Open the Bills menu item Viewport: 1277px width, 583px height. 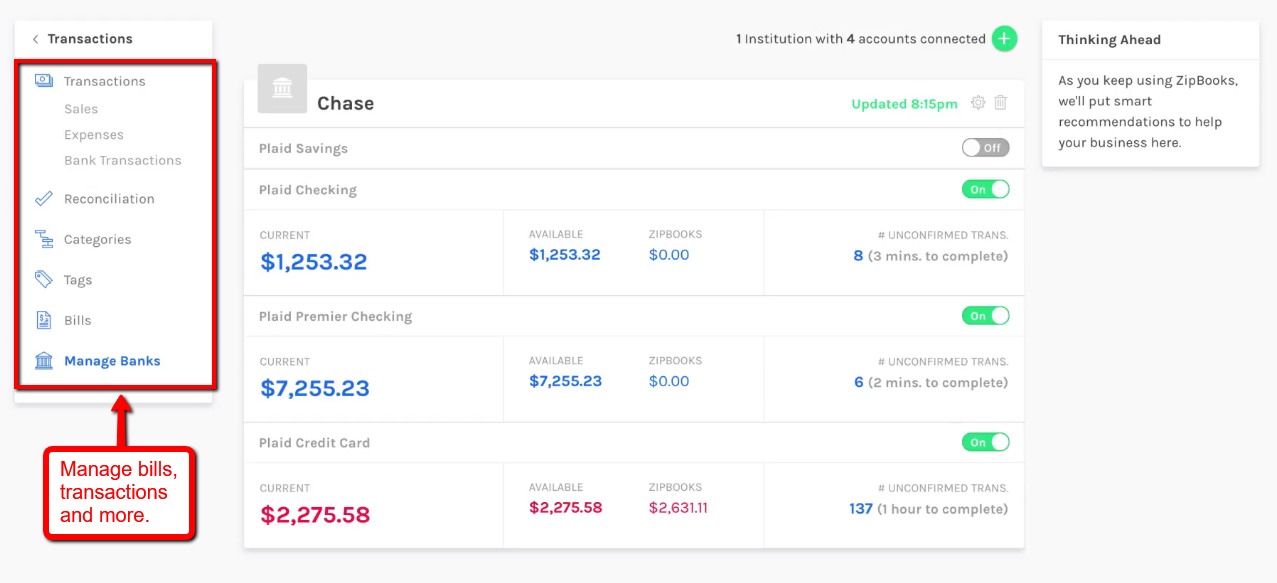(x=78, y=320)
